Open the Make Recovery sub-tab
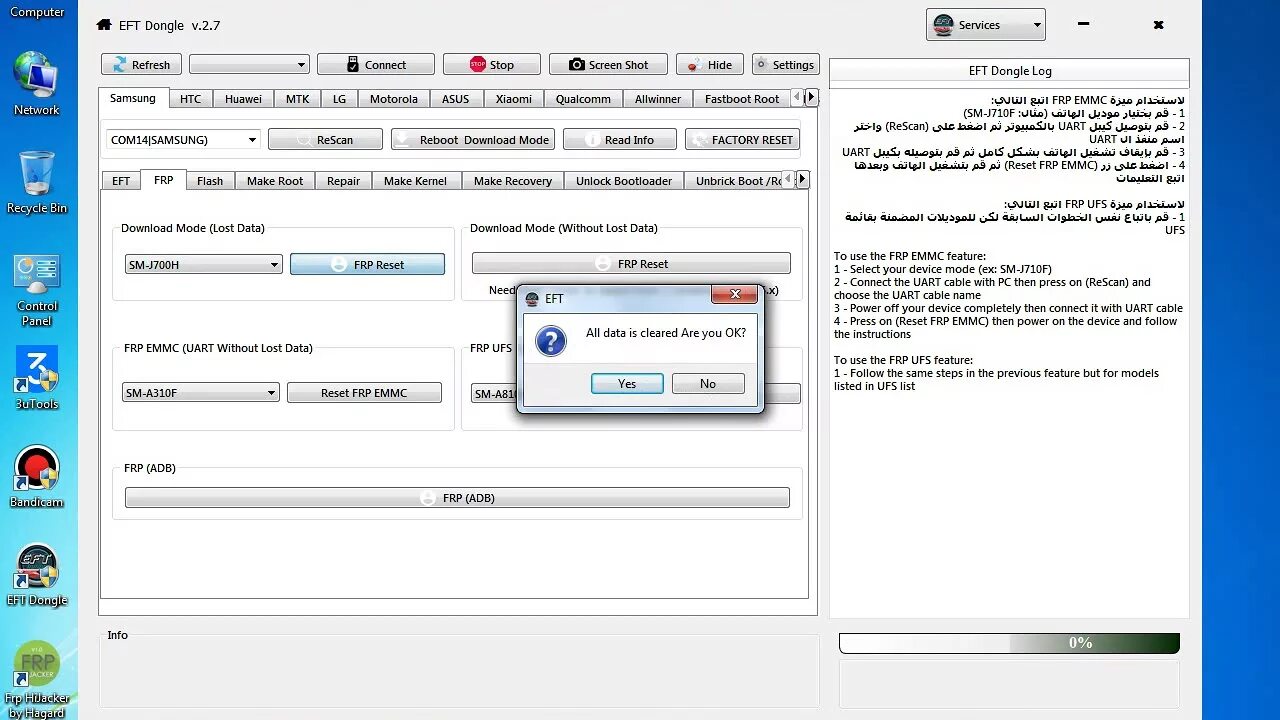1280x720 pixels. coord(513,181)
